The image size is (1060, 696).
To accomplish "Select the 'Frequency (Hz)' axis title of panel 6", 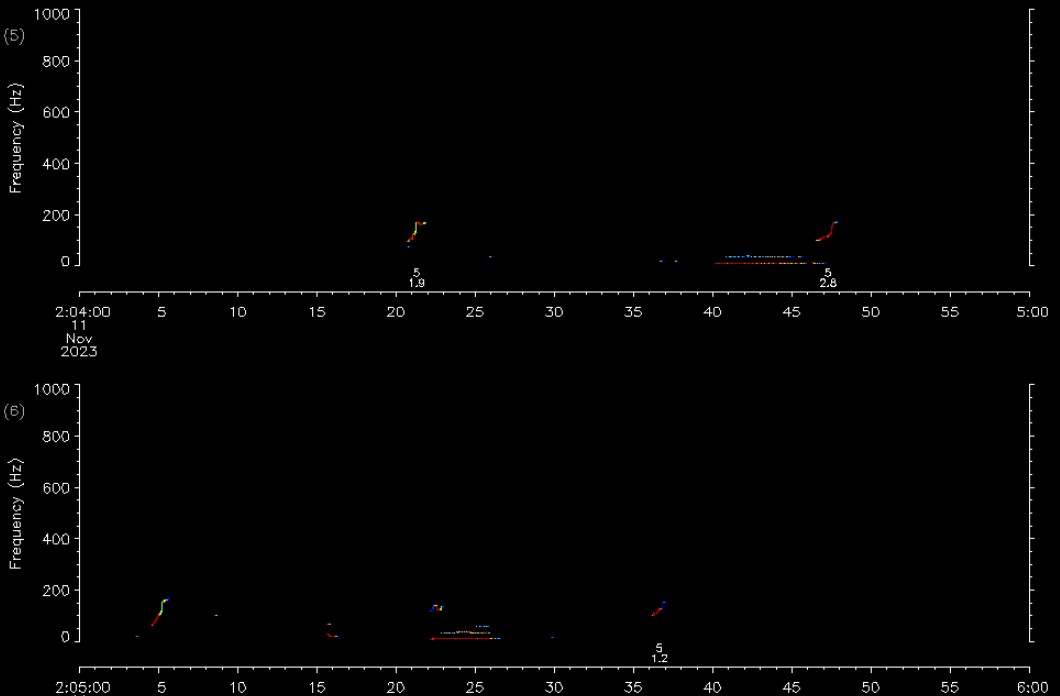I will 16,514.
